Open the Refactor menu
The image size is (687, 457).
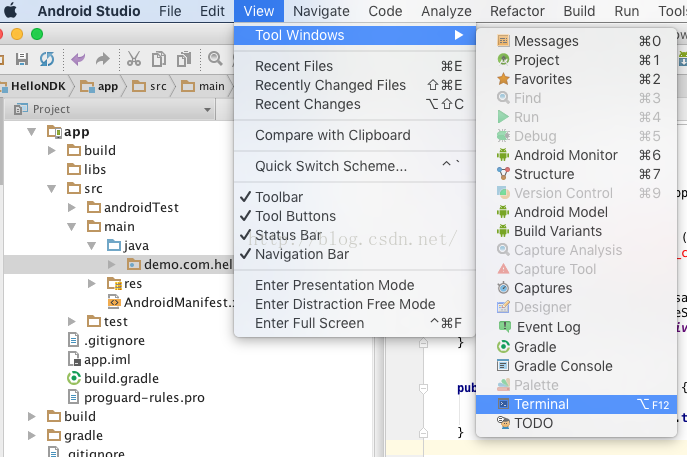pyautogui.click(x=517, y=11)
